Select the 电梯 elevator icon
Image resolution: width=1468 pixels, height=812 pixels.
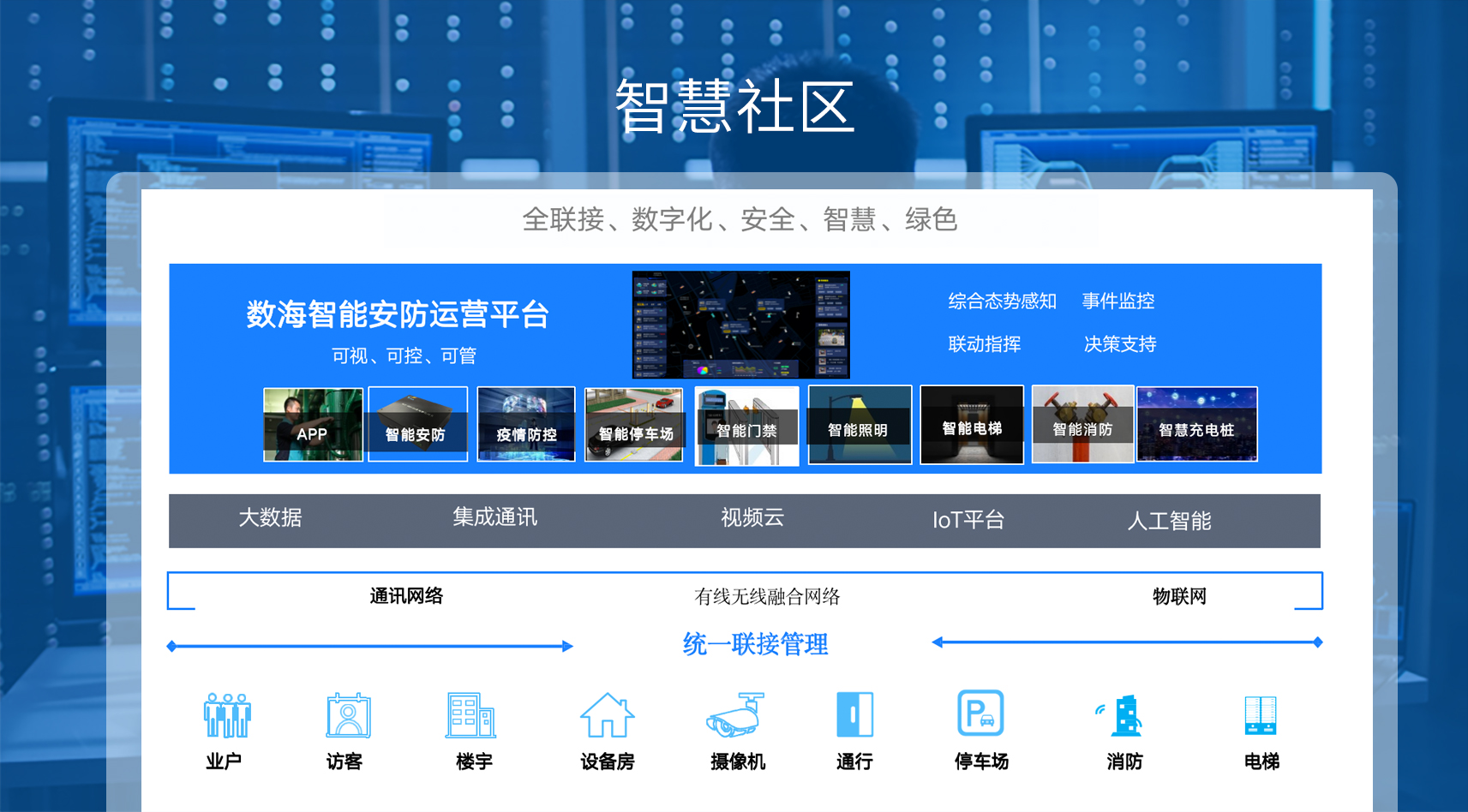coord(1261,715)
